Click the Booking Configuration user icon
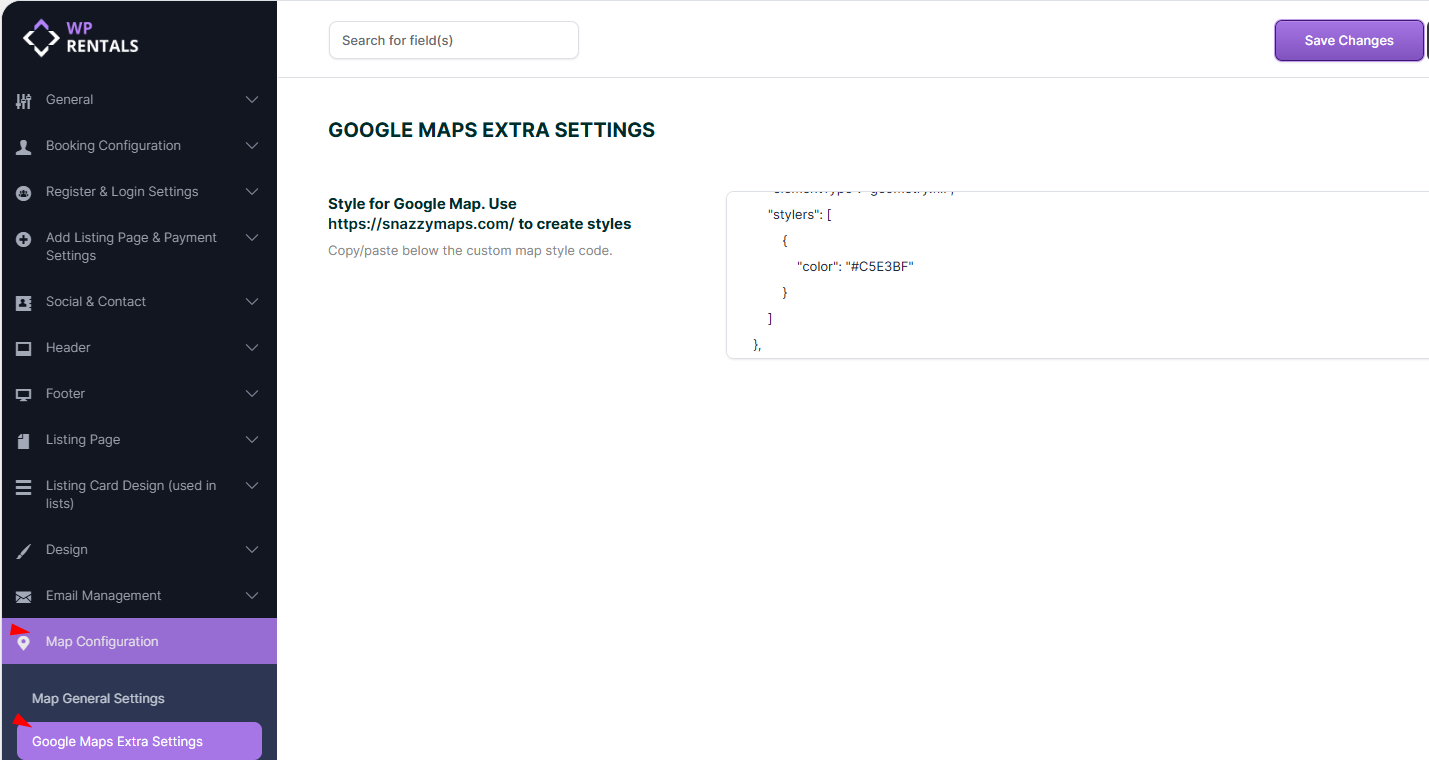1429x760 pixels. 24,146
